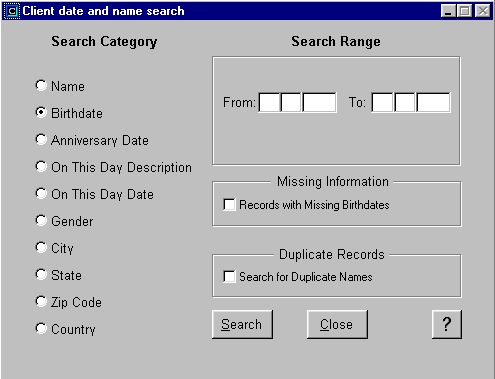The image size is (495, 379).
Task: Click the third To date field
Action: [433, 102]
